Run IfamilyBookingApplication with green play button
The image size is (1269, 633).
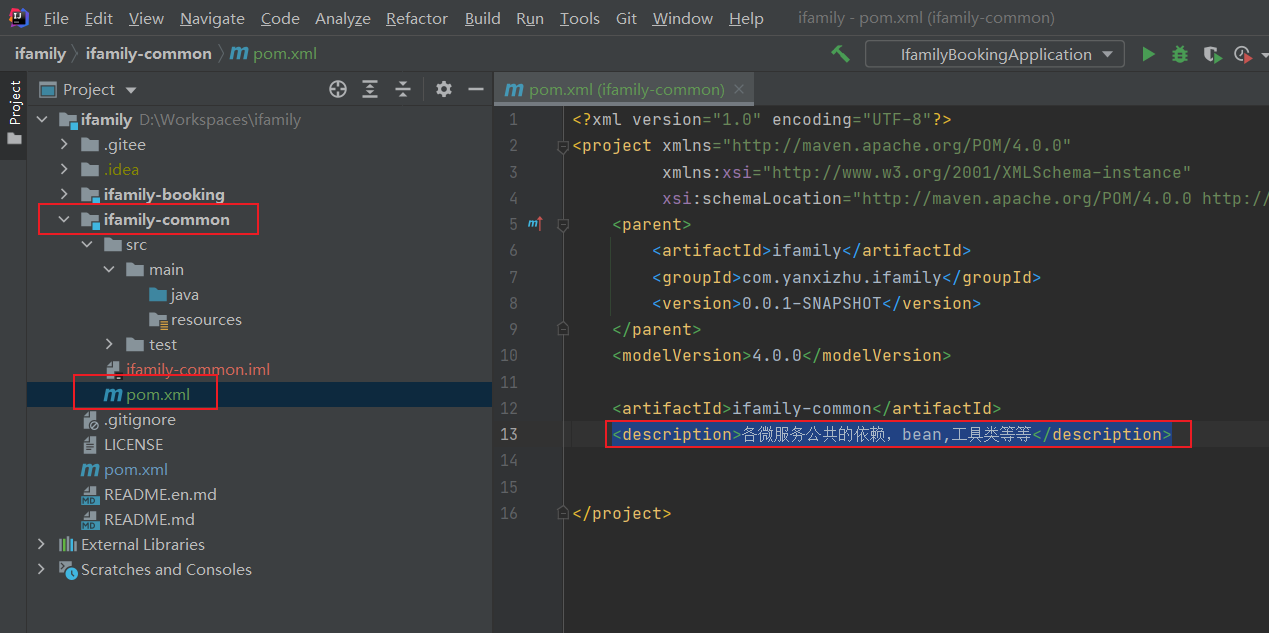click(x=1148, y=54)
